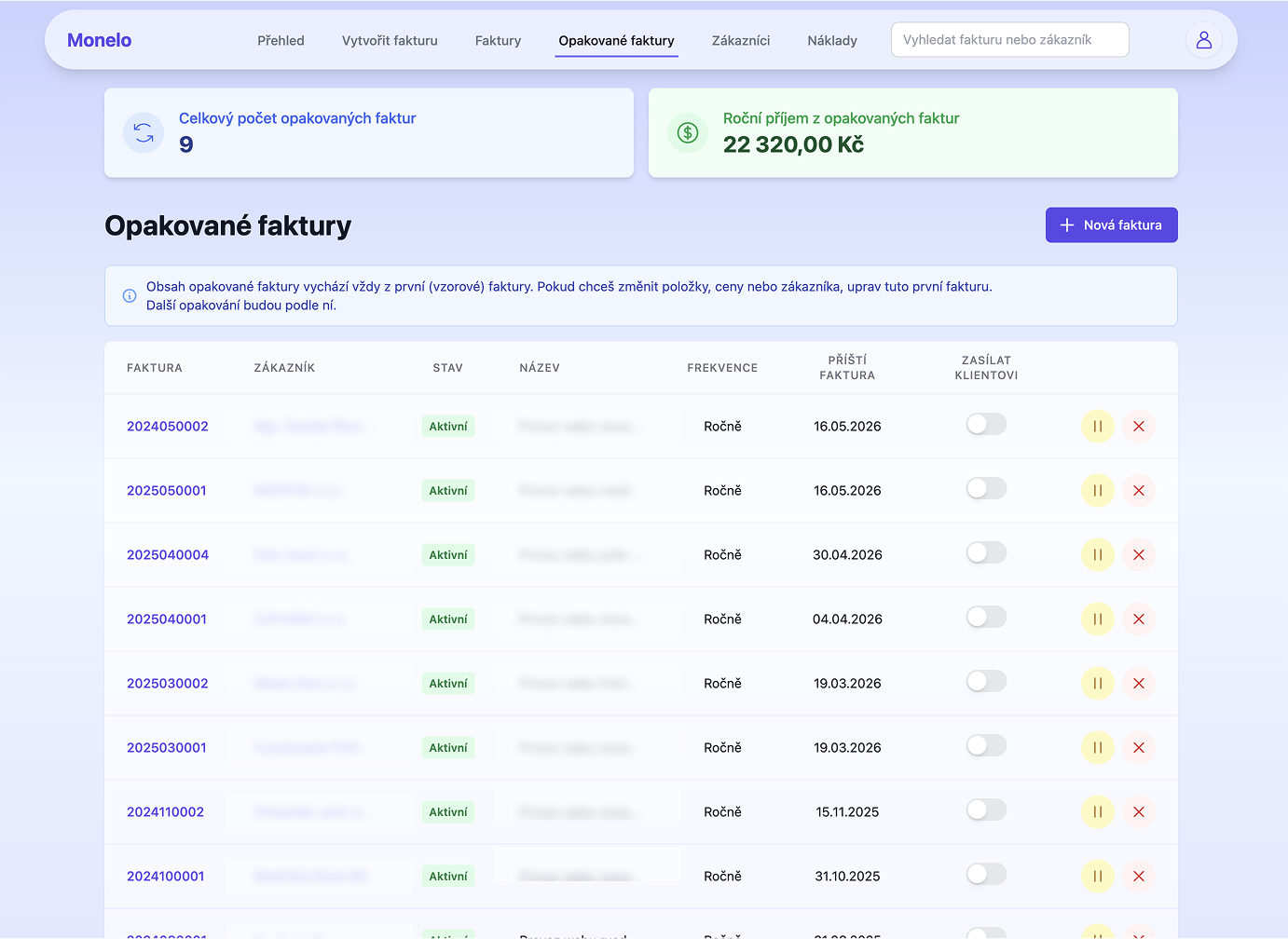1288x939 pixels.
Task: Click the Zasílat klientovi column header
Action: pyautogui.click(x=986, y=368)
